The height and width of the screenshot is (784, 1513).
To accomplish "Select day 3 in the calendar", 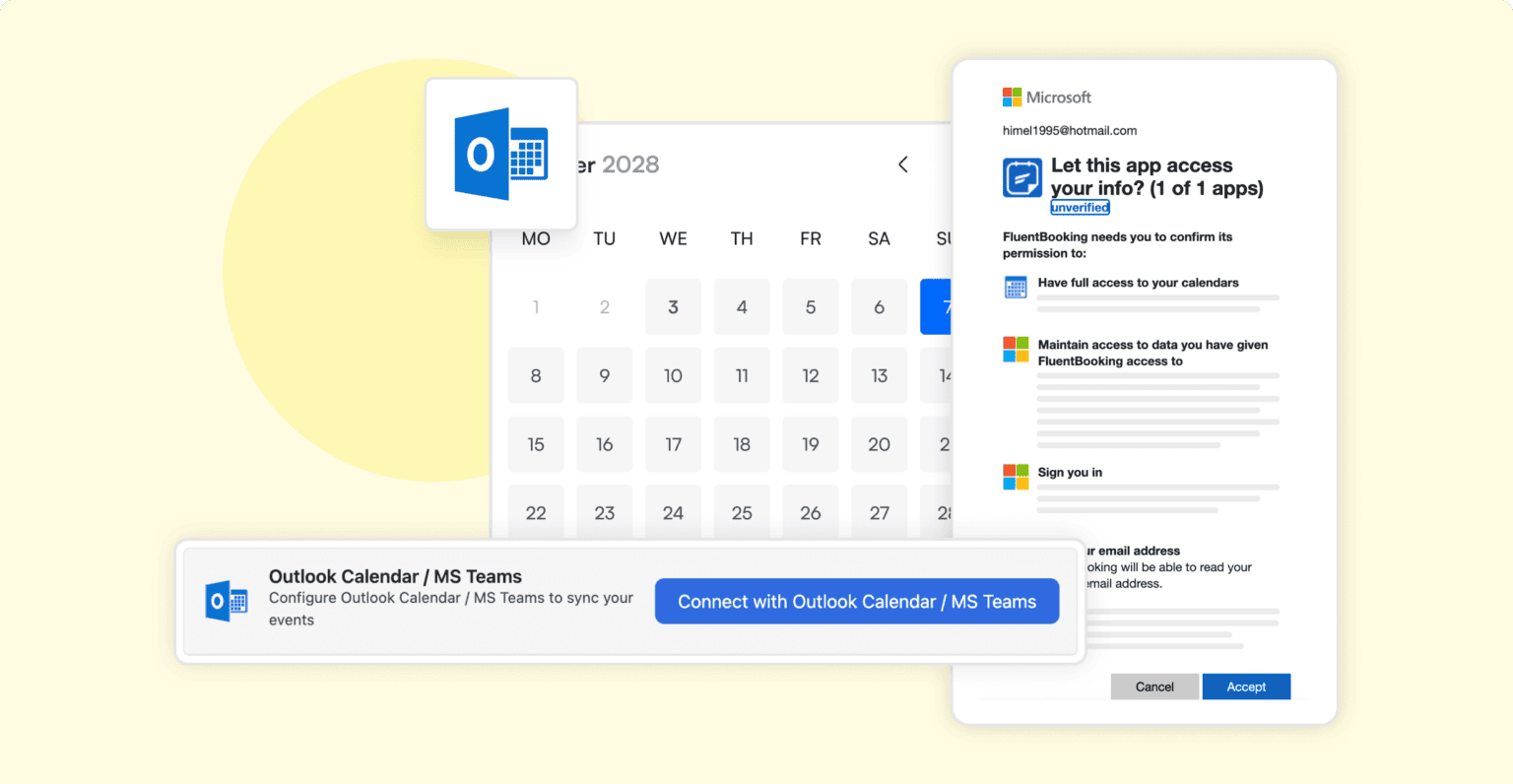I will pyautogui.click(x=673, y=307).
